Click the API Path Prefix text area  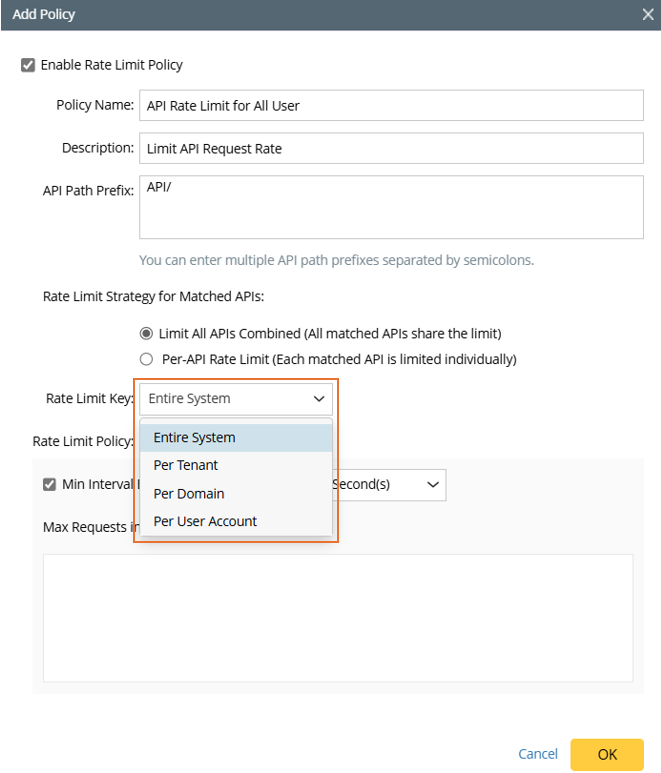[389, 207]
